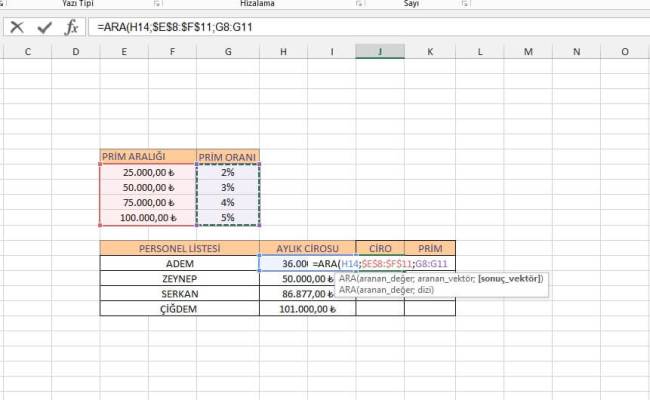Image resolution: width=650 pixels, height=400 pixels.
Task: Click aranan_vektör argument in formula tooltip
Action: (446, 279)
